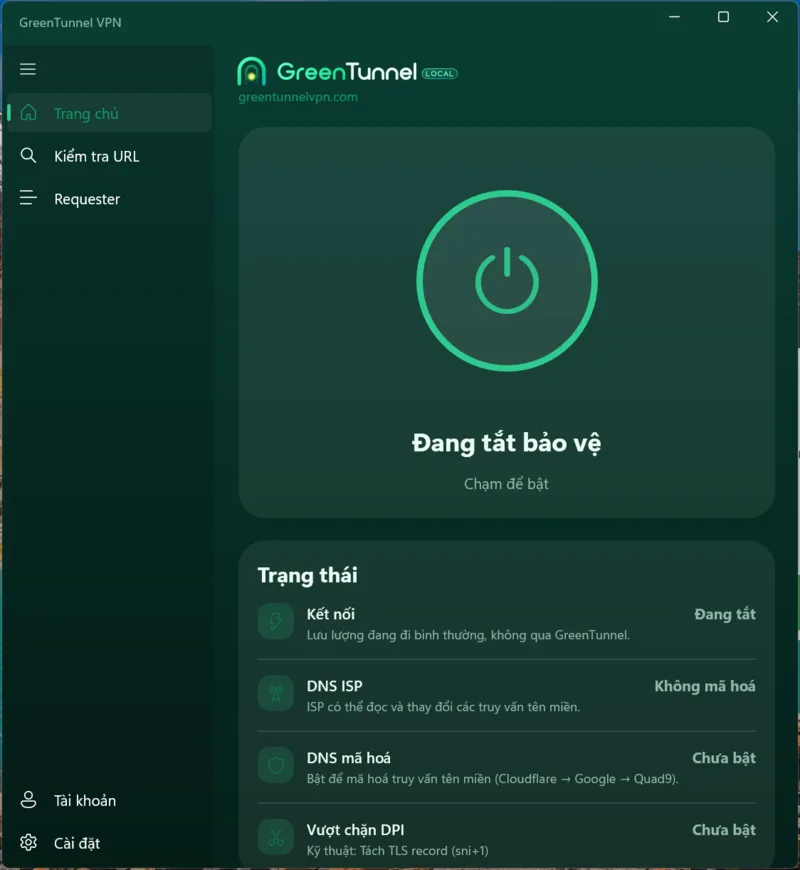Click the GreenTunnel tunnel logo icon
This screenshot has height=870, width=800.
tap(251, 71)
